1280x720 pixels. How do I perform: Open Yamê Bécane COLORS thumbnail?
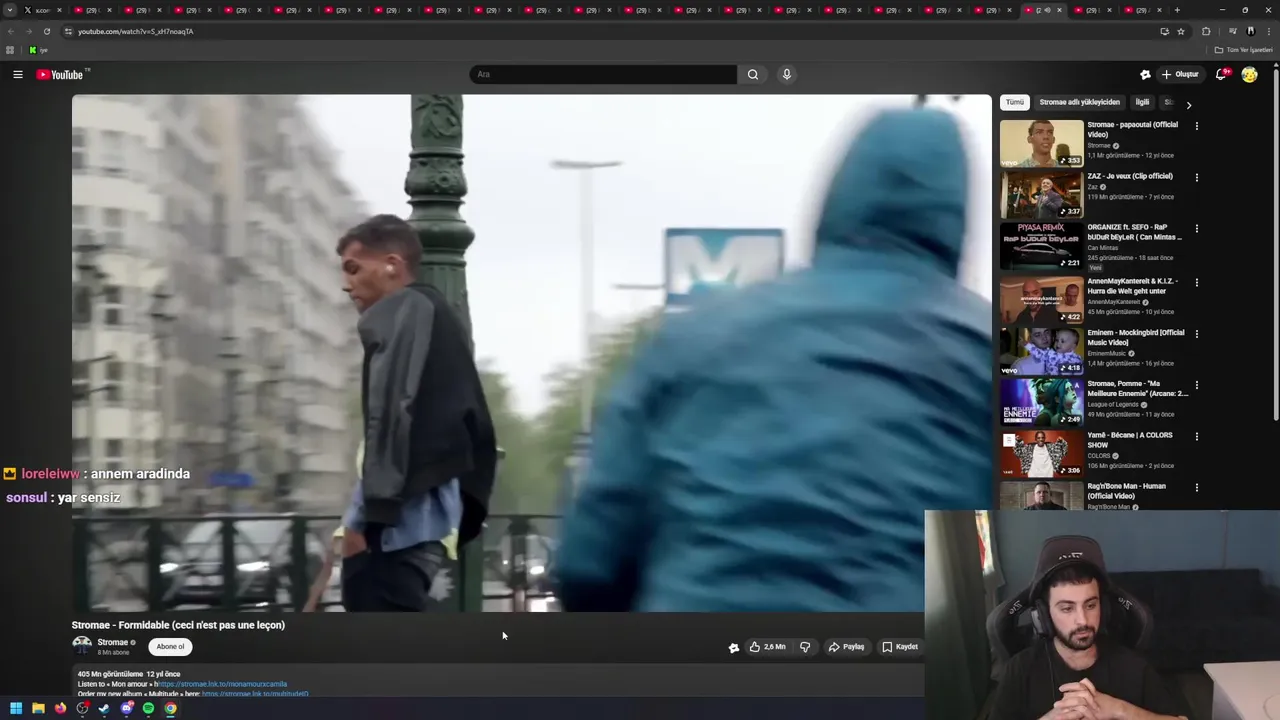point(1041,453)
